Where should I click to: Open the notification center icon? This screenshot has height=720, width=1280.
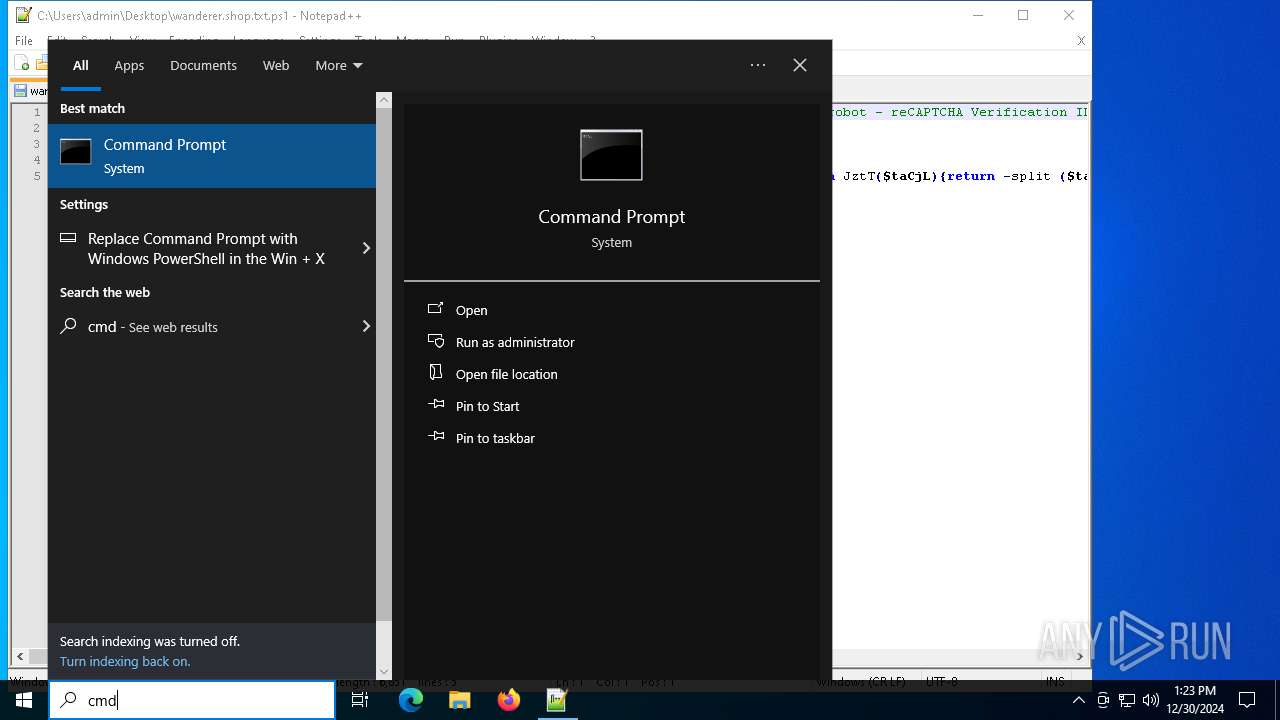[1247, 700]
